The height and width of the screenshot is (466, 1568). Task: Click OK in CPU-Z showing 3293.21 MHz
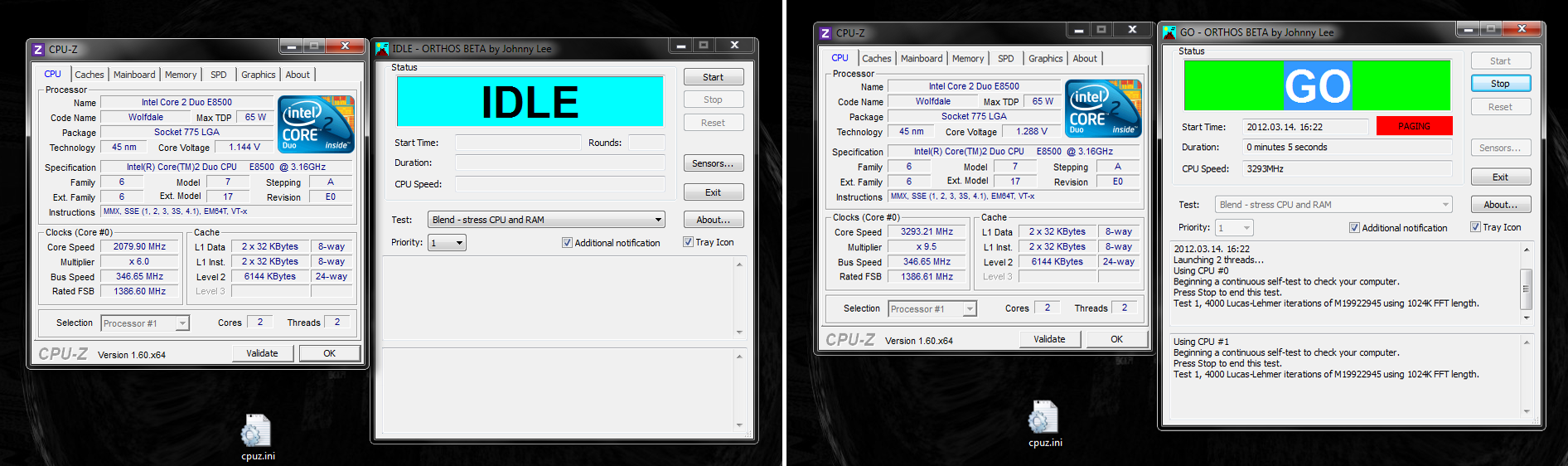coord(1117,339)
